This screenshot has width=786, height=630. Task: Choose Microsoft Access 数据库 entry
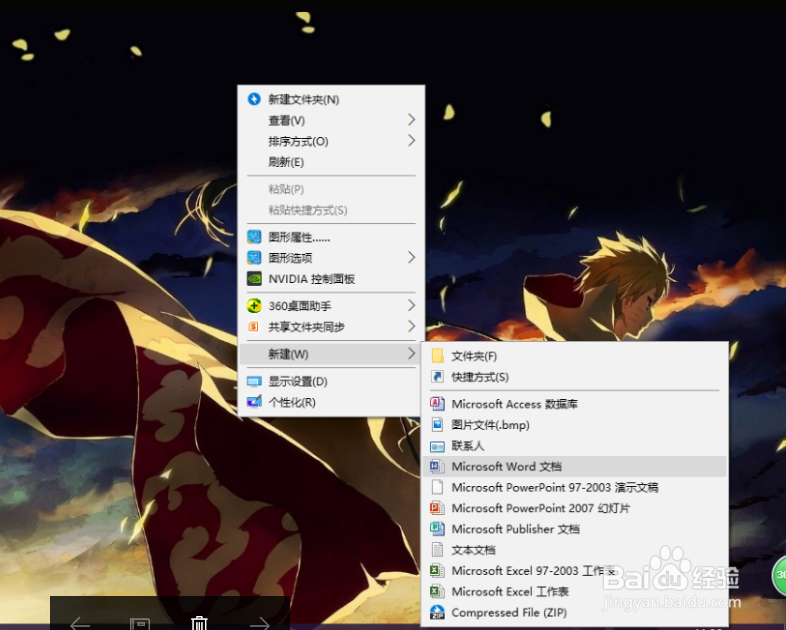[574, 404]
